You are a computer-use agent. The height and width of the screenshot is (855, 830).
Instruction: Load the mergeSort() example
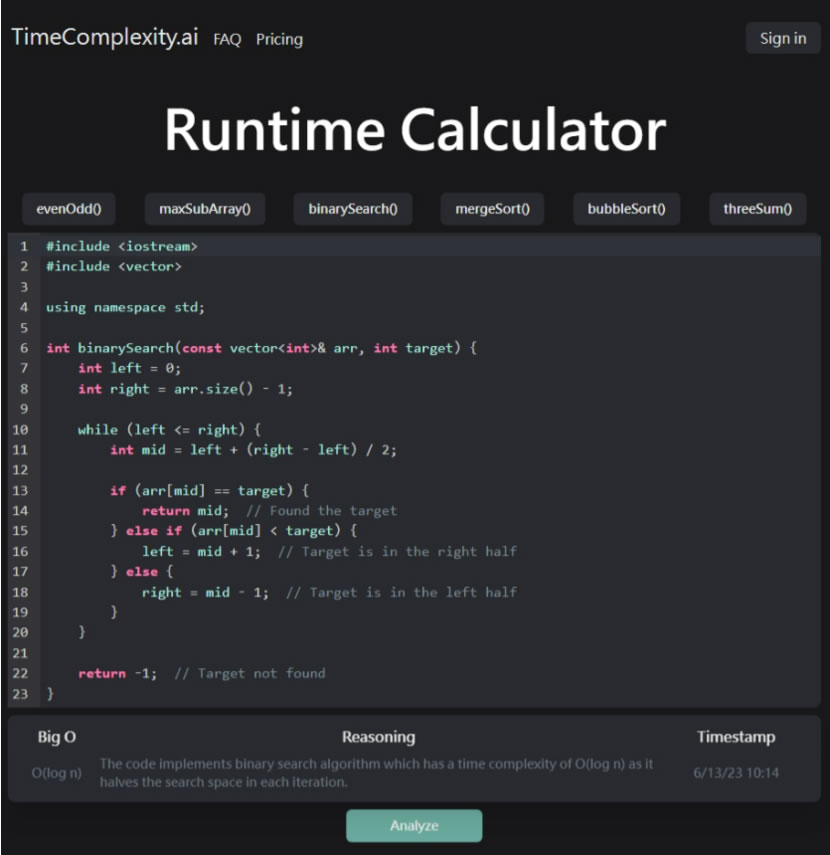[x=492, y=209]
